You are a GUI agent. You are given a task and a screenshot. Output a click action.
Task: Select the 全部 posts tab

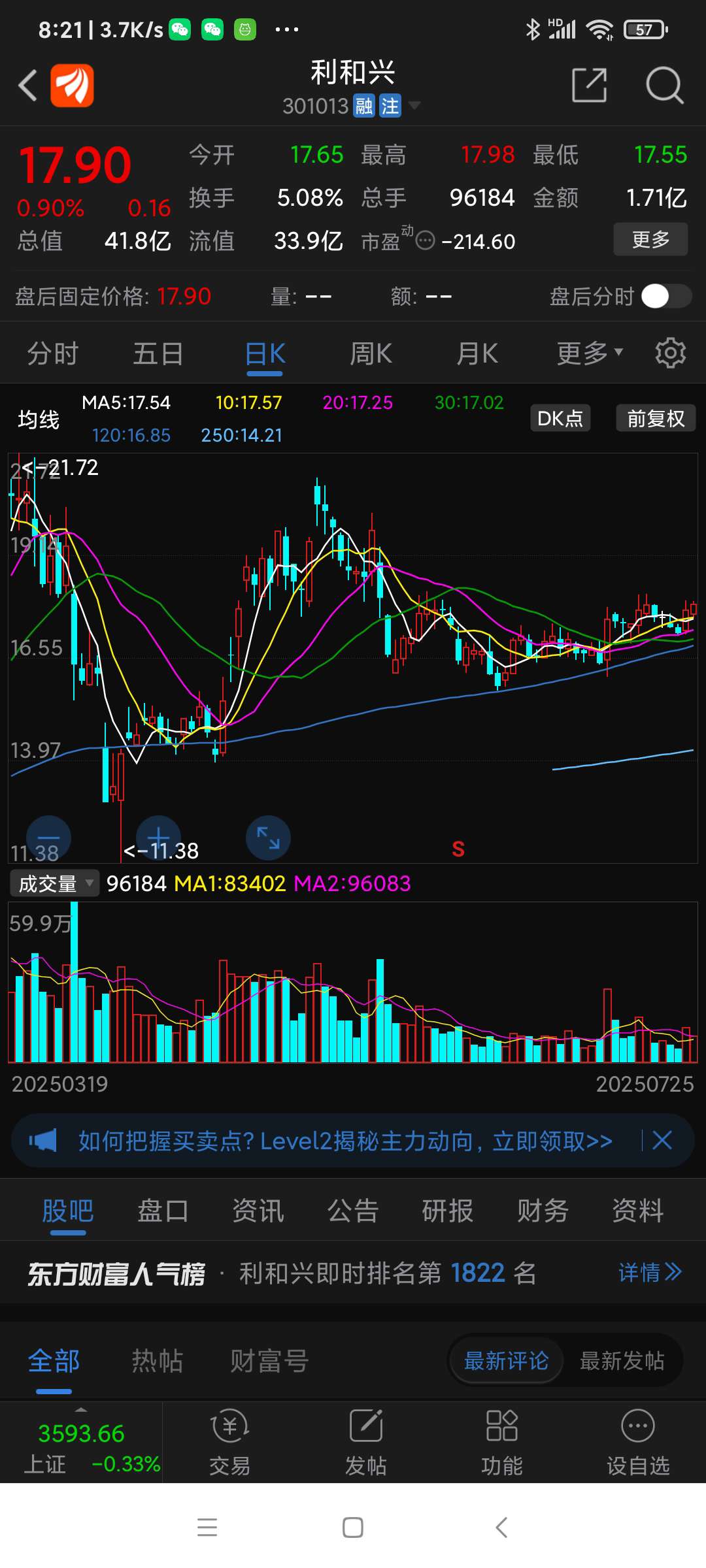(54, 1362)
